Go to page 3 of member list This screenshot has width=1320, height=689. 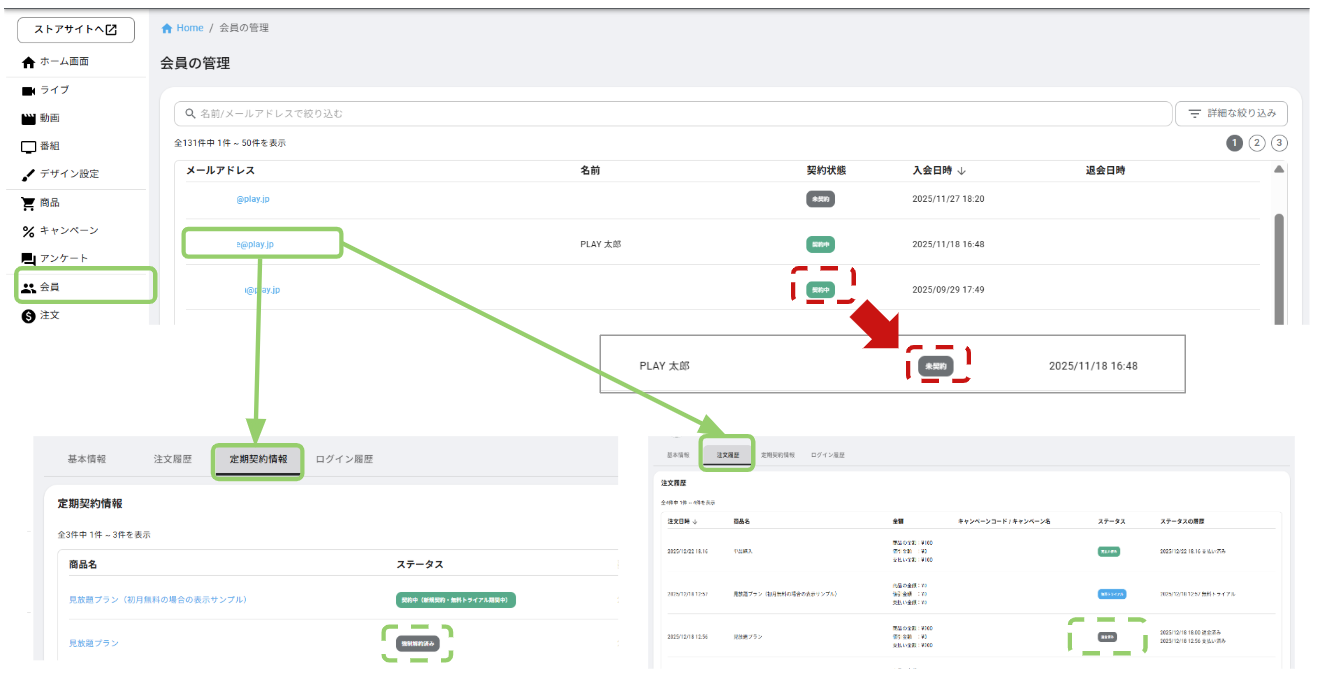1279,143
